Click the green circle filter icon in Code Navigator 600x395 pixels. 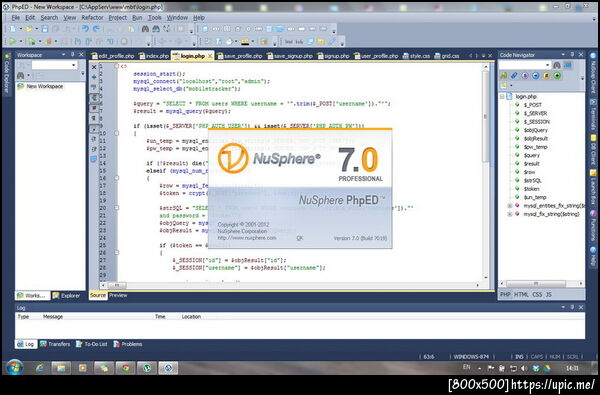[557, 76]
